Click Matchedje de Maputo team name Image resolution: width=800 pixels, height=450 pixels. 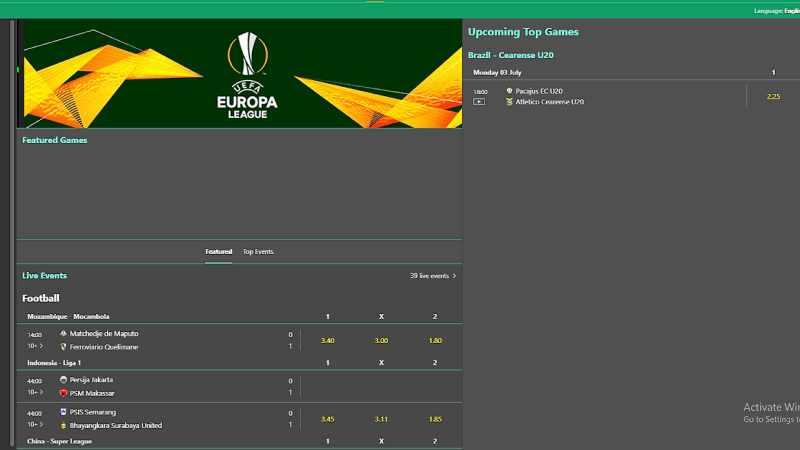pos(104,334)
